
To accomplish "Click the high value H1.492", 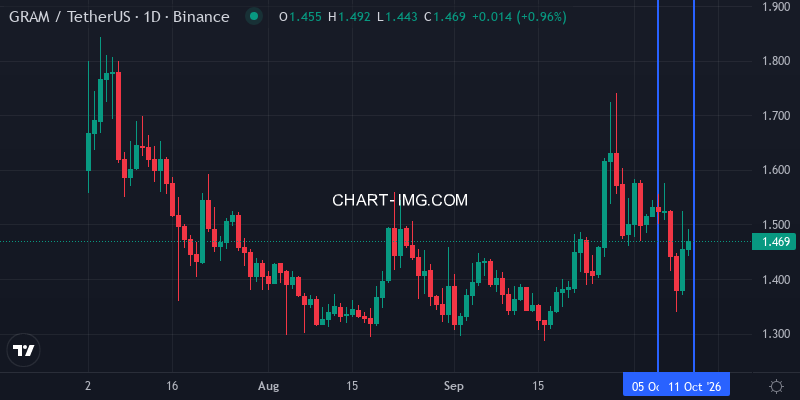I will (349, 17).
